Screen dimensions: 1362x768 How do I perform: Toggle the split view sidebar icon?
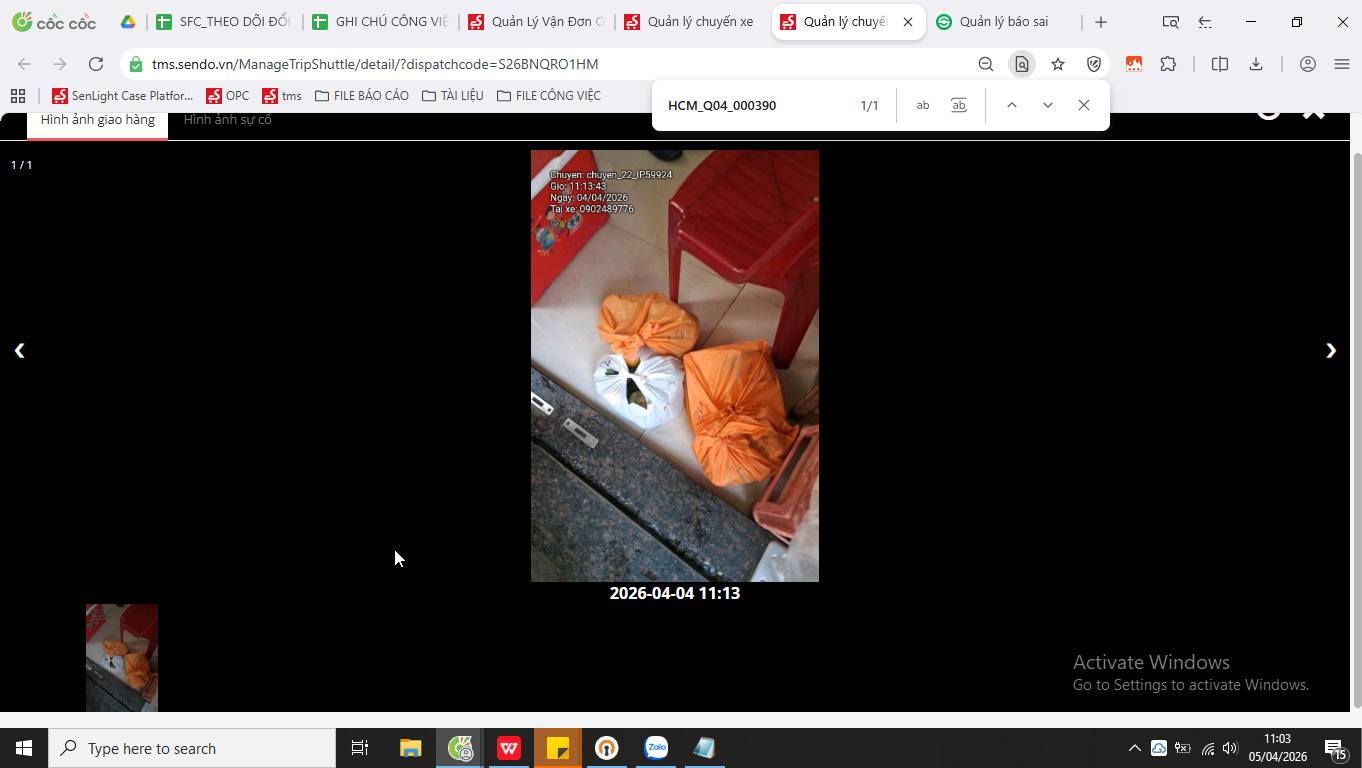1220,64
